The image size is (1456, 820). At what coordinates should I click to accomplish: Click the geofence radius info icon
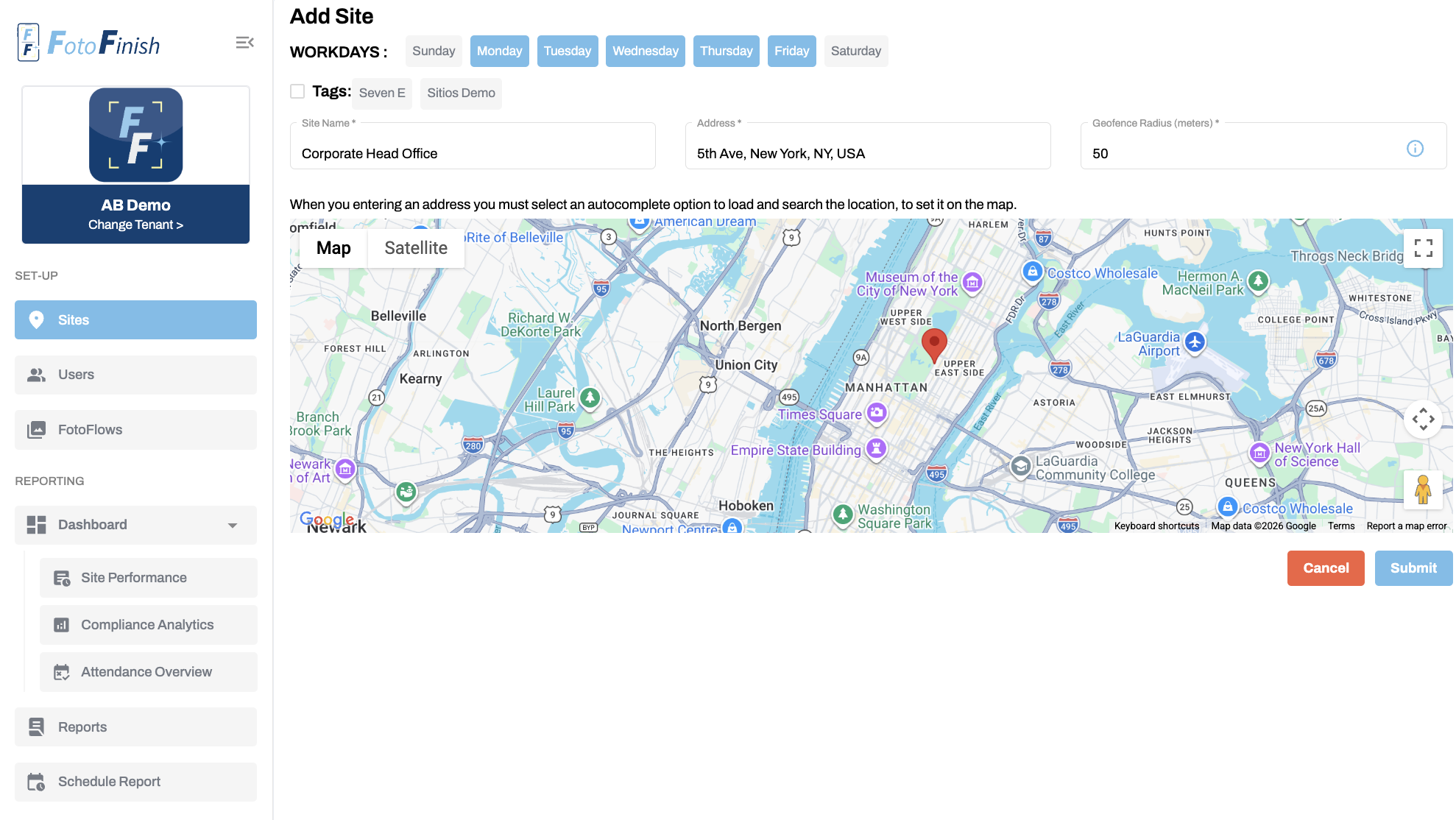coord(1415,149)
